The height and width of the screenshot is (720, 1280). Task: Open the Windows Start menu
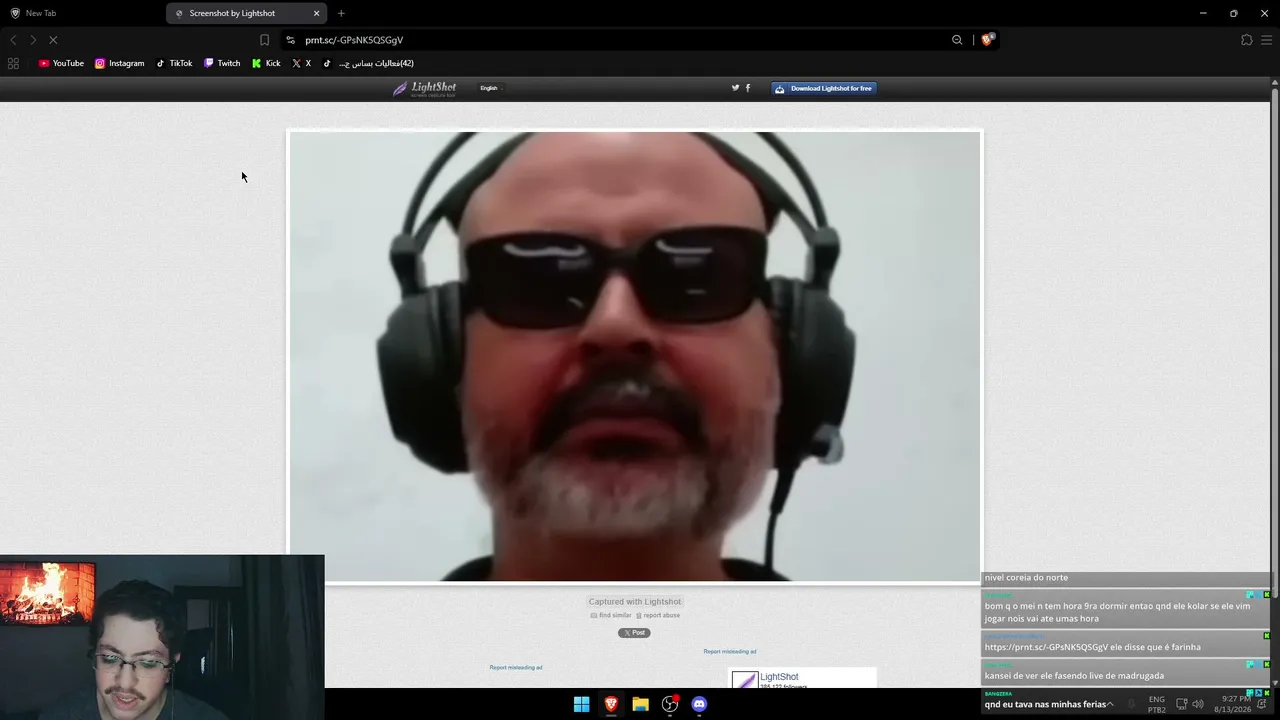581,704
